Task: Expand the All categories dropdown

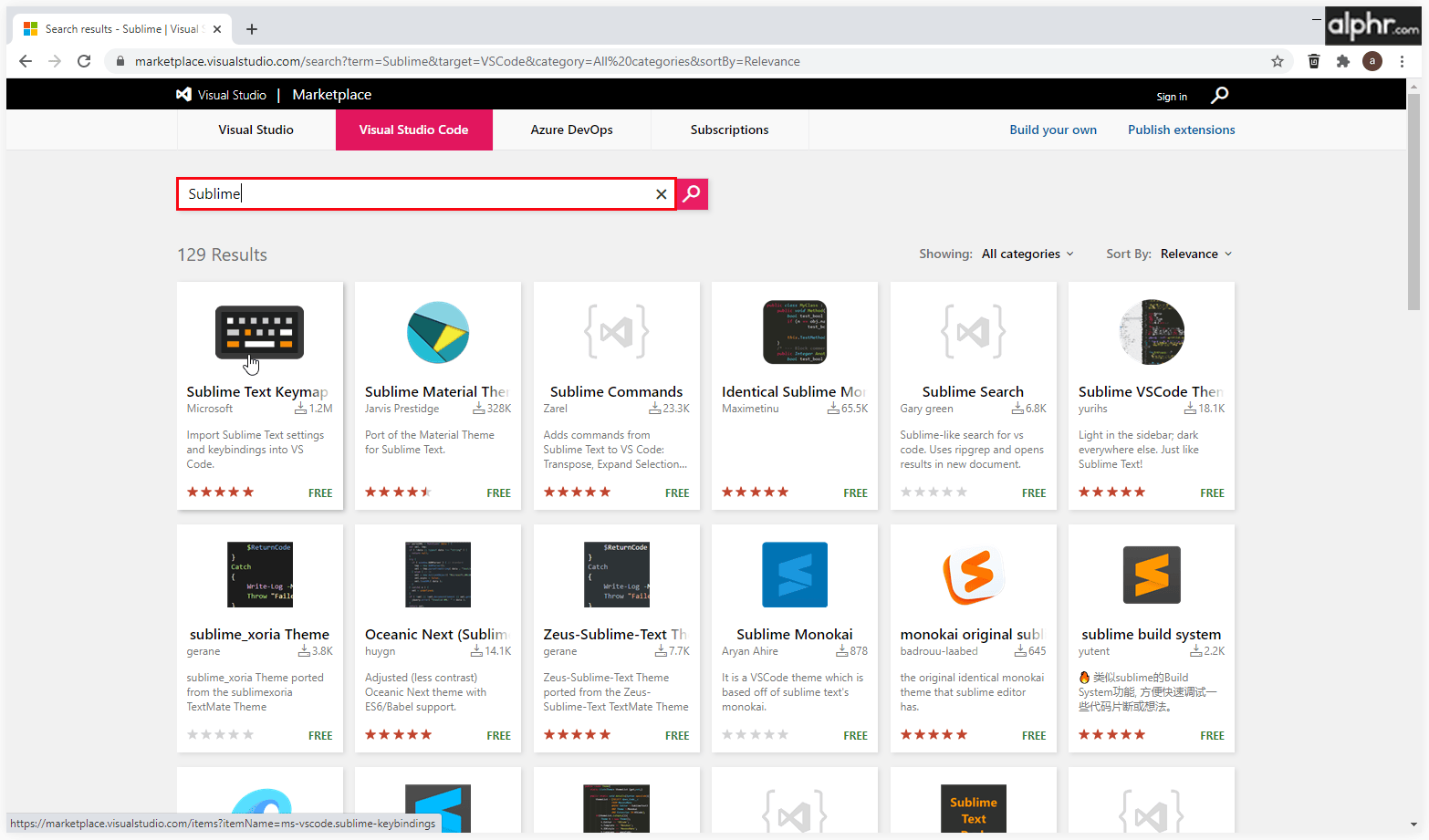Action: (x=1028, y=254)
